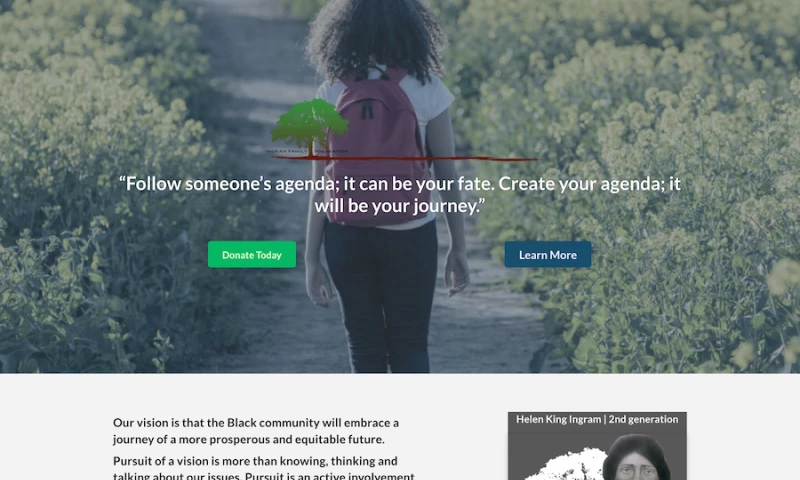The image size is (800, 480).
Task: Click the green Donate Today button
Action: (252, 255)
